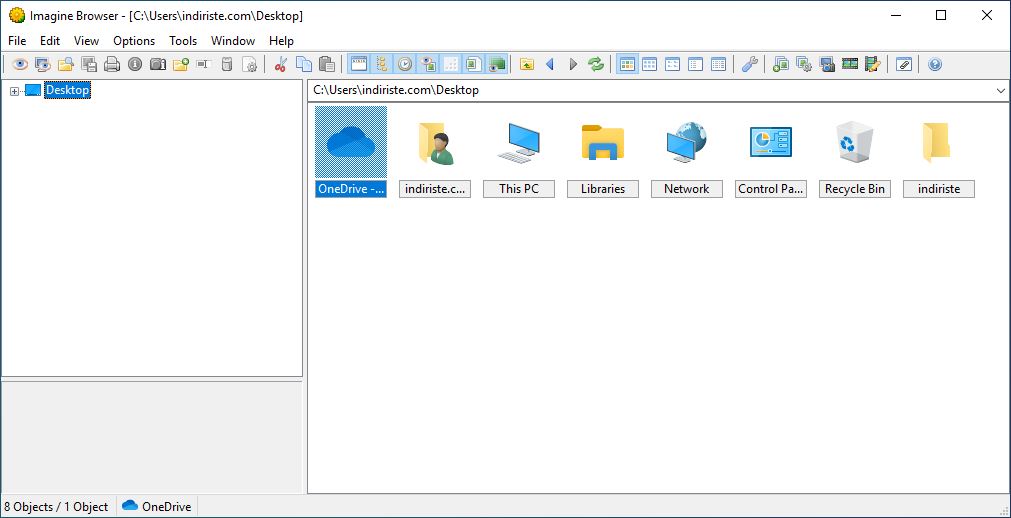Open the Window menu

click(233, 41)
